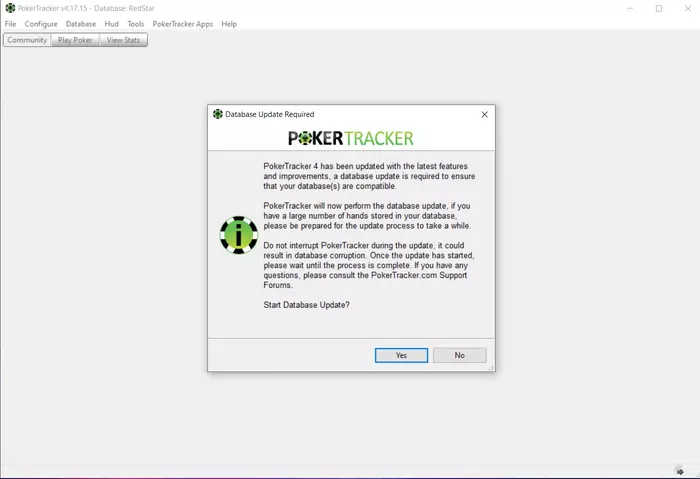700x479 pixels.
Task: Switch to the Community tab
Action: pos(27,40)
